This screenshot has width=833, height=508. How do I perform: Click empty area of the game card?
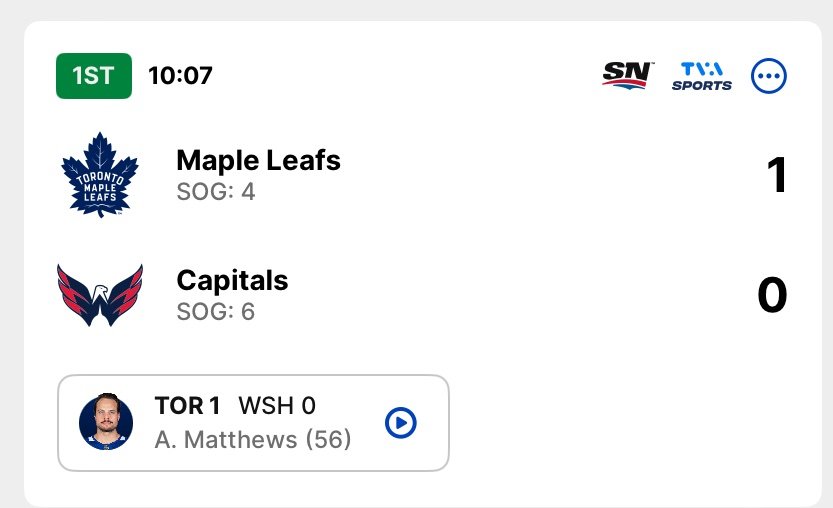tap(620, 420)
